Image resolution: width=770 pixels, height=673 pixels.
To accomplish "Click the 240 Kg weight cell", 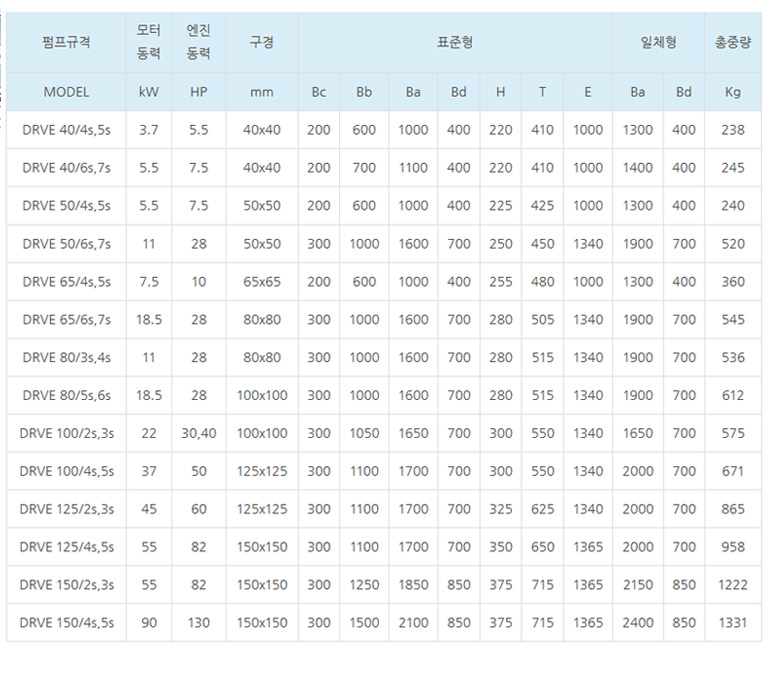I will [x=733, y=206].
